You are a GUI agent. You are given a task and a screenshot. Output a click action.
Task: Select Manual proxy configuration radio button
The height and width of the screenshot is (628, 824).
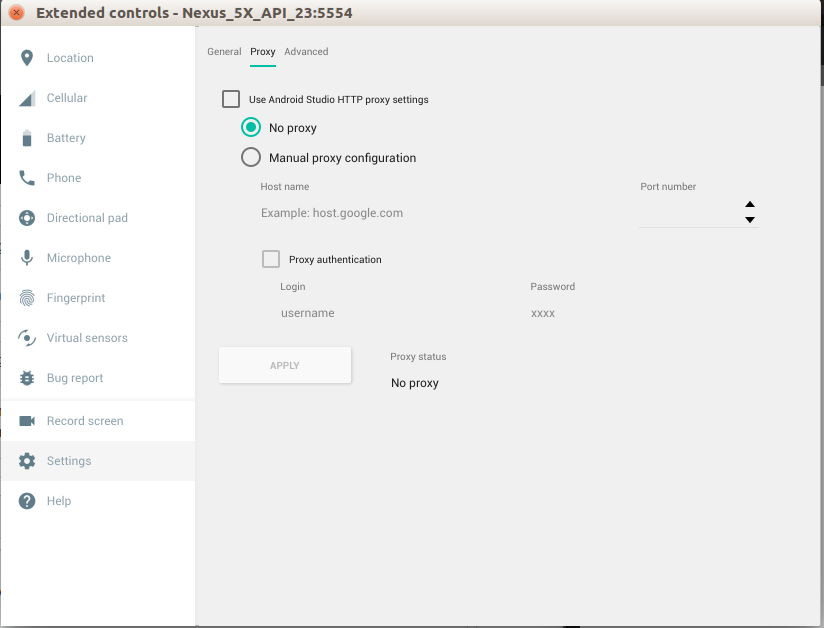tap(251, 157)
